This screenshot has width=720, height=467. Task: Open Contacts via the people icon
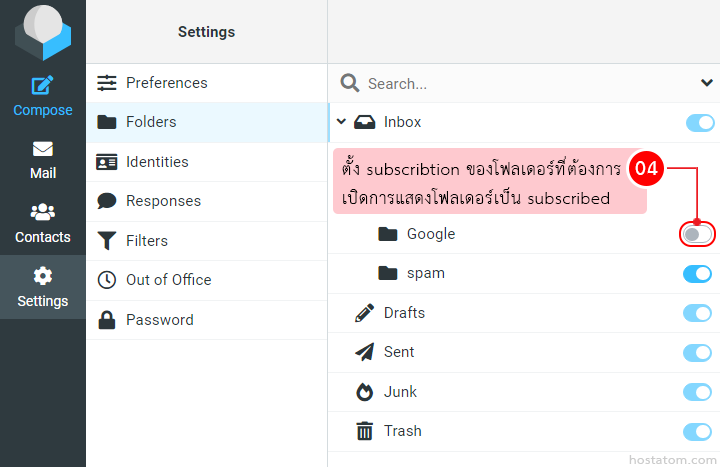click(42, 212)
